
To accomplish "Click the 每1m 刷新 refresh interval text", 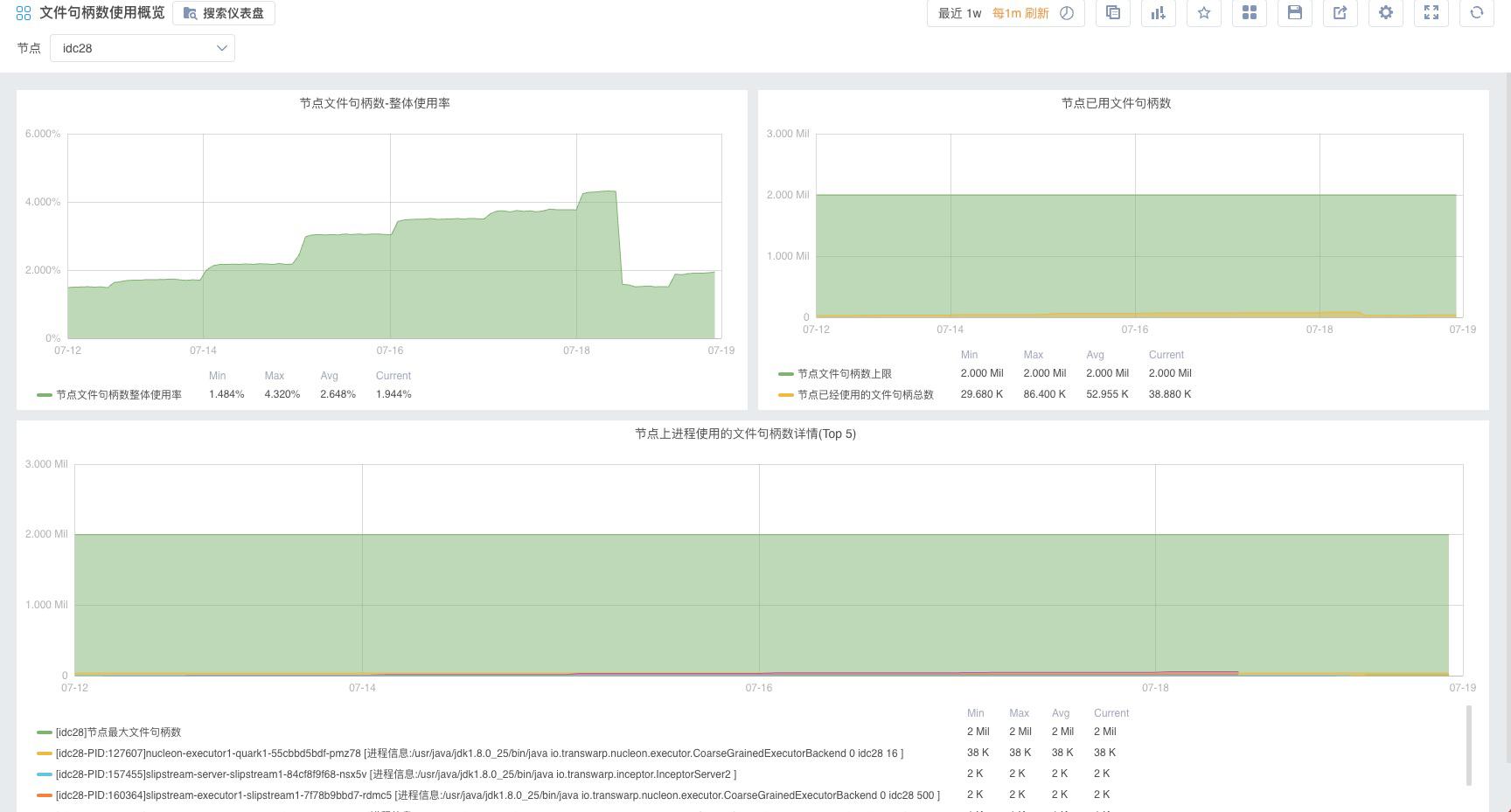I will 1020,13.
